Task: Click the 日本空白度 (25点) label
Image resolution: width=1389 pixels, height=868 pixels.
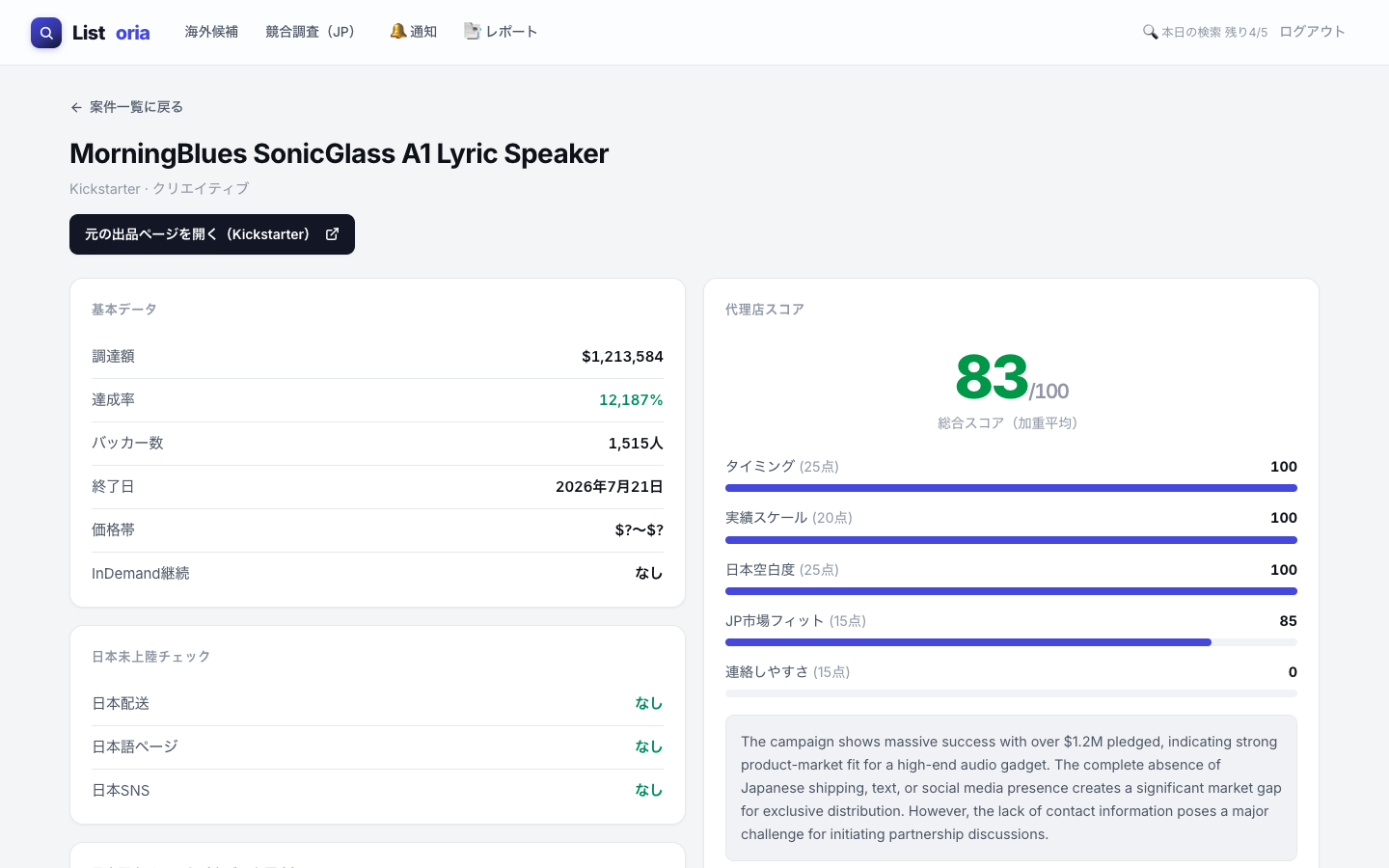Action: click(x=782, y=570)
